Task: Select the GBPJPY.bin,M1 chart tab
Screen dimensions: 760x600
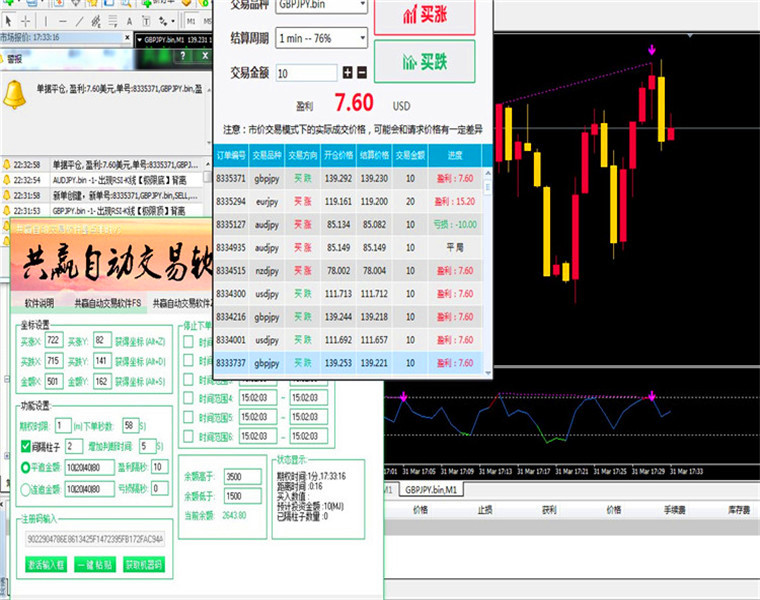Action: 430,490
